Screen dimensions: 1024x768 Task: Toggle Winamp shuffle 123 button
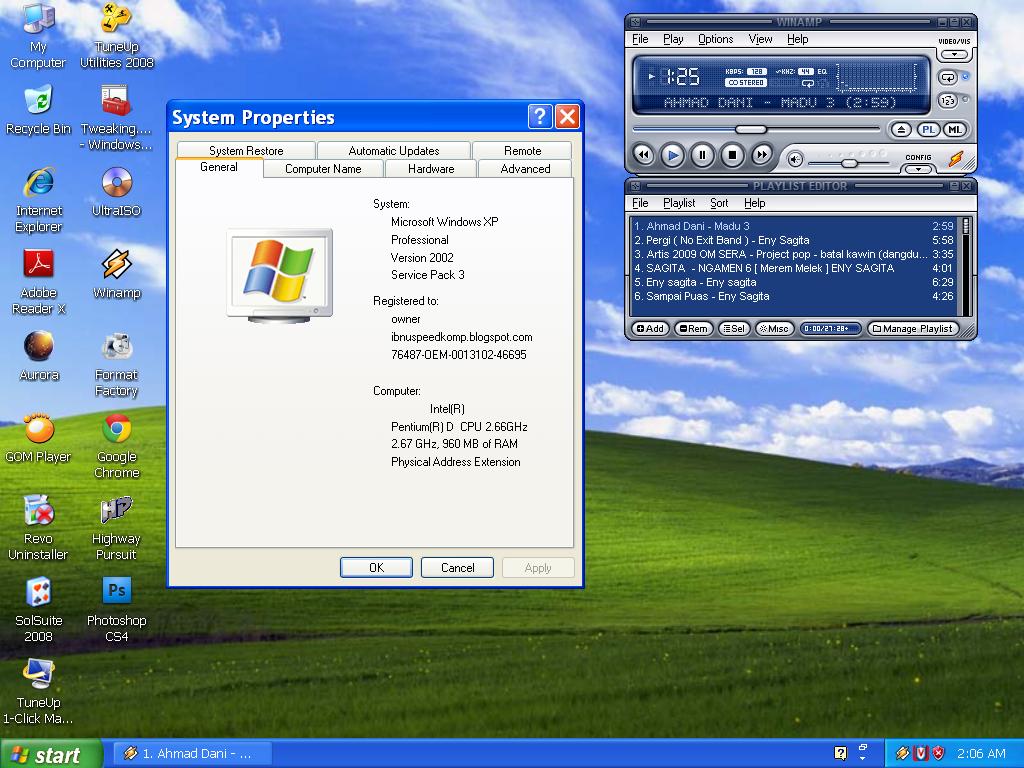pyautogui.click(x=948, y=101)
